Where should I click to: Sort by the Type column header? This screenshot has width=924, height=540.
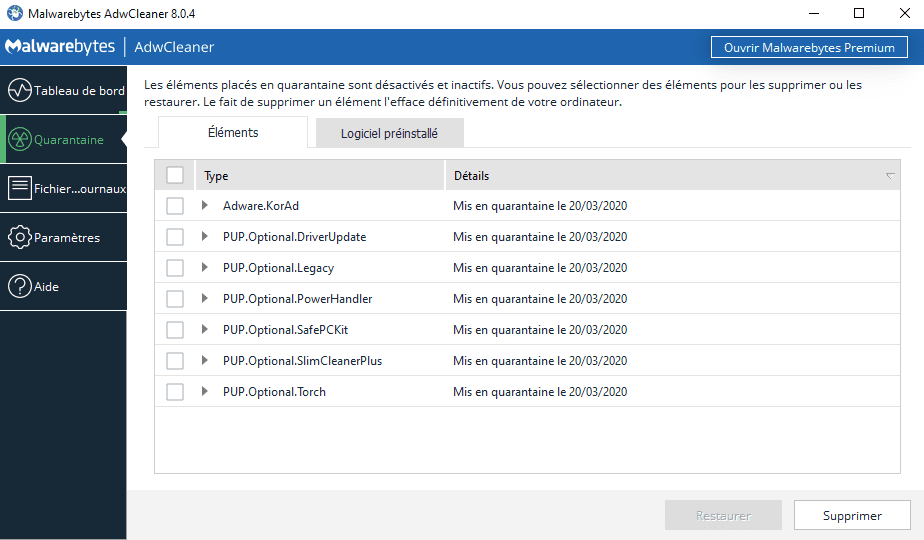coord(319,175)
